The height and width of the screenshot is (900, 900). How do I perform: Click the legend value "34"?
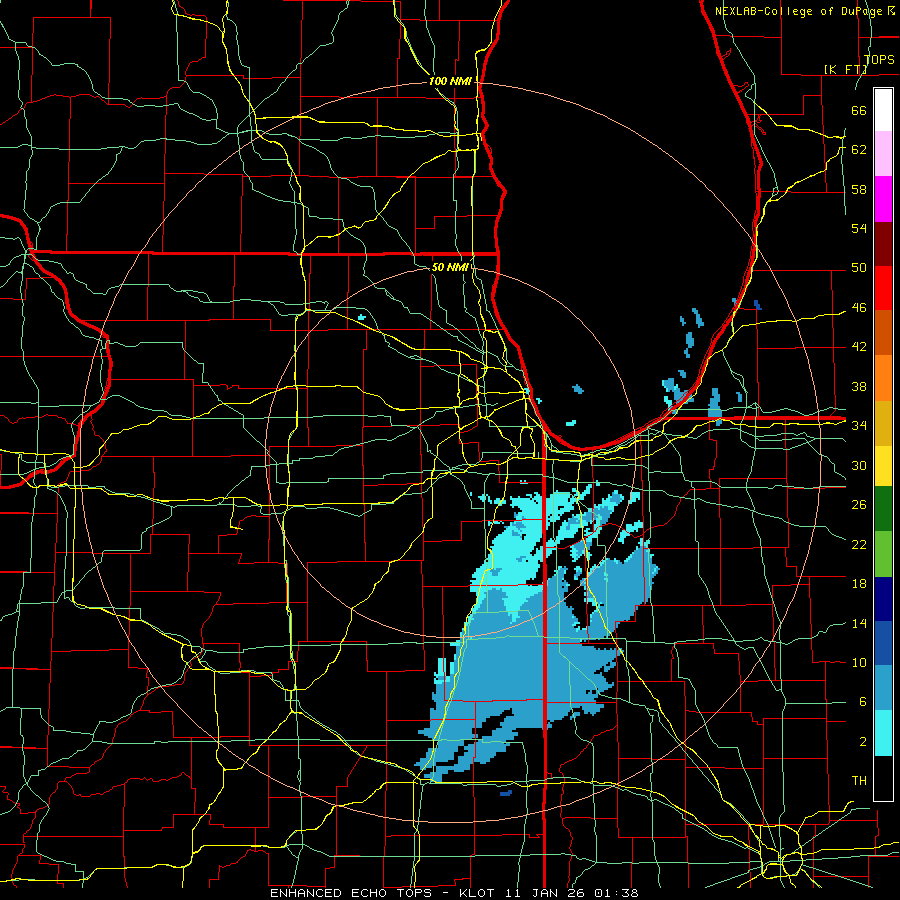[859, 426]
